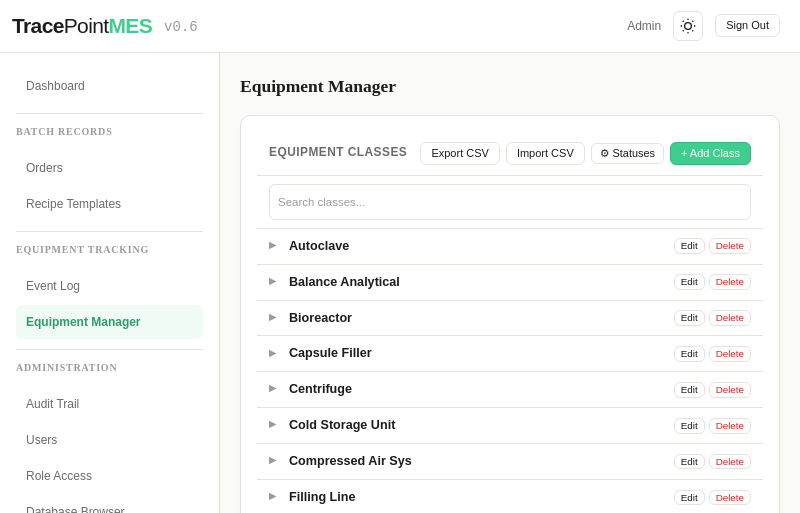The width and height of the screenshot is (800, 513).
Task: Select Equipment Manager in sidebar
Action: pos(109,322)
